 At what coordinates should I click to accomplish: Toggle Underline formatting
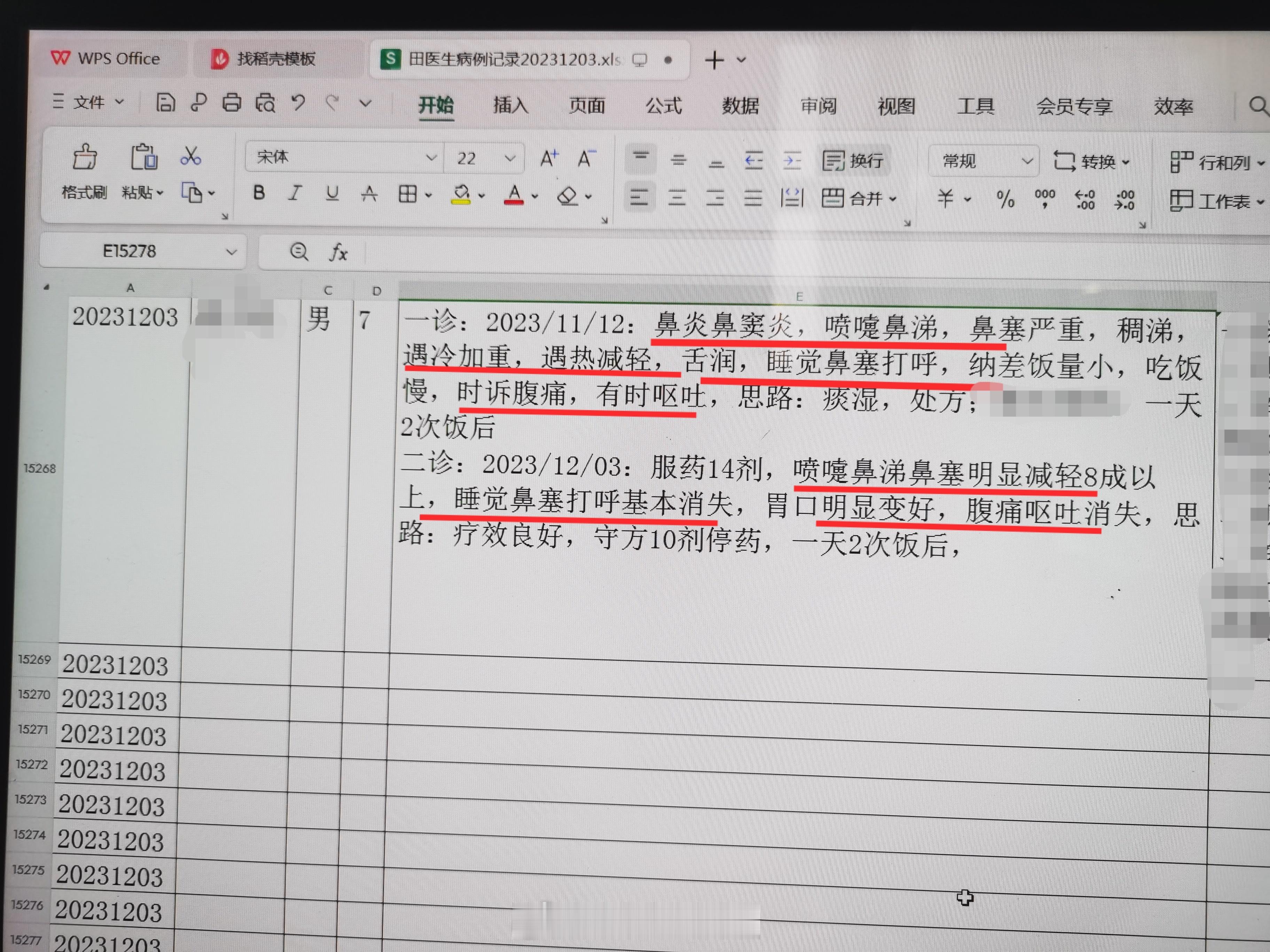click(332, 193)
